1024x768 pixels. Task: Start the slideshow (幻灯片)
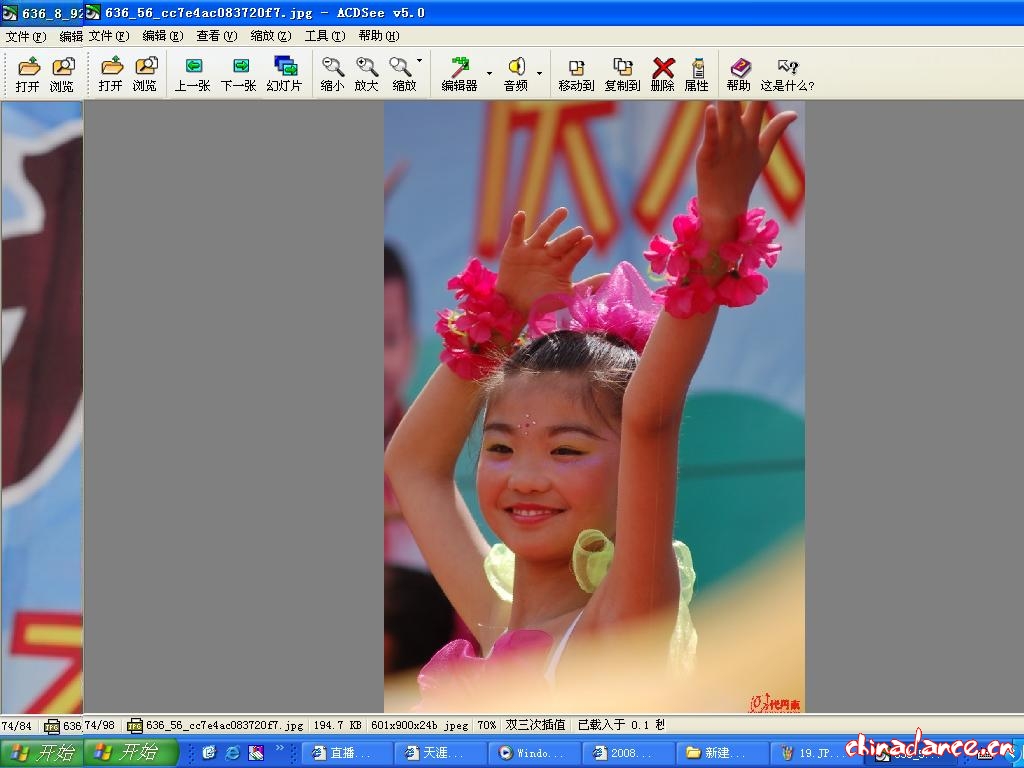click(284, 74)
